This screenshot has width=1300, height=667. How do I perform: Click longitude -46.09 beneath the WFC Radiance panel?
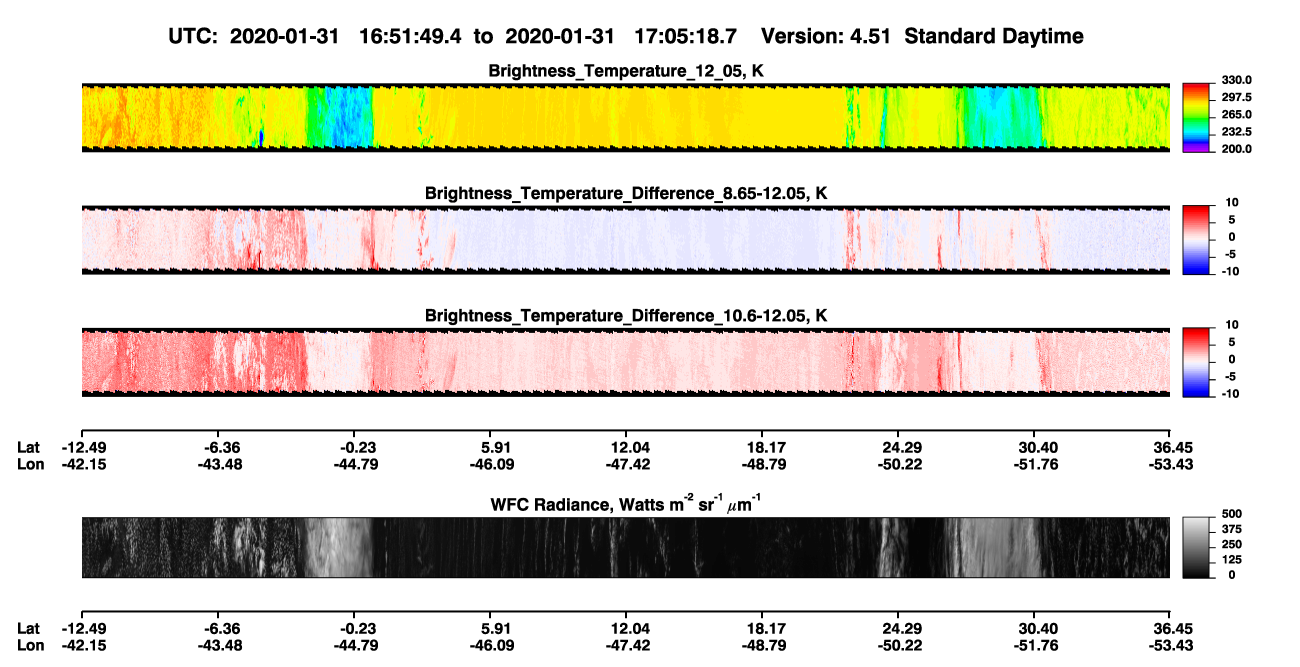[492, 645]
